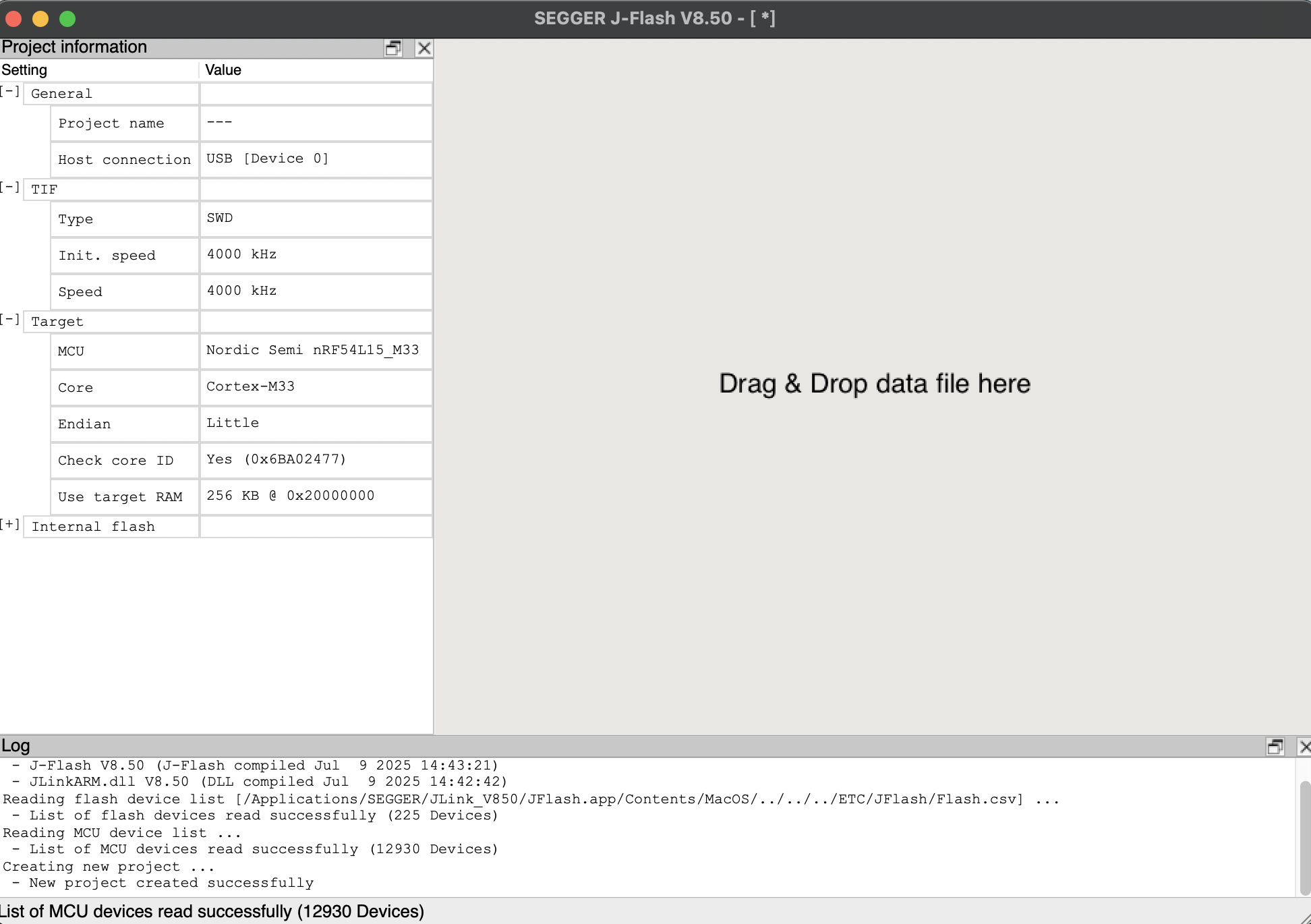Select the Target tree row
The width and height of the screenshot is (1311, 924).
tap(111, 322)
